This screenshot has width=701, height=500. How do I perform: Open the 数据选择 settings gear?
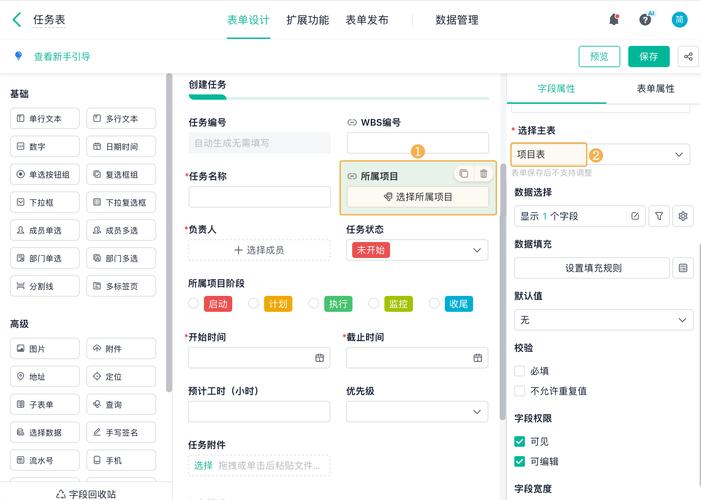(683, 216)
